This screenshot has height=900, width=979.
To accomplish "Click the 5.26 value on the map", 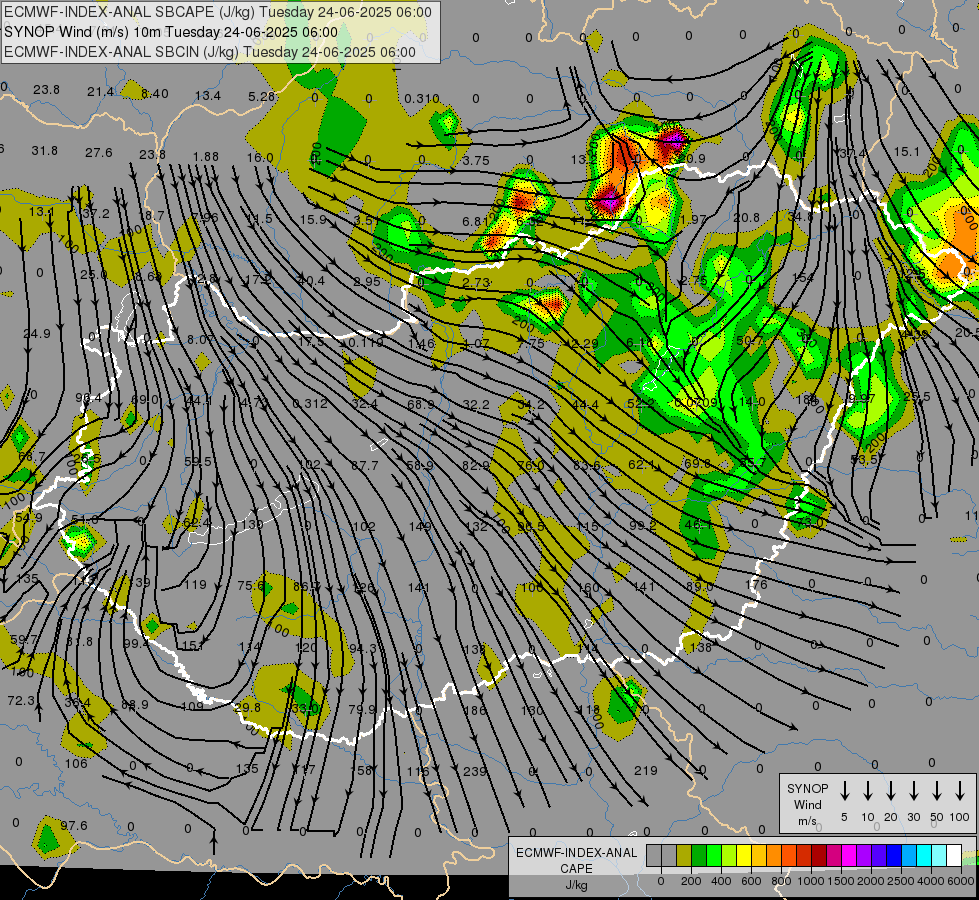I will (x=262, y=96).
